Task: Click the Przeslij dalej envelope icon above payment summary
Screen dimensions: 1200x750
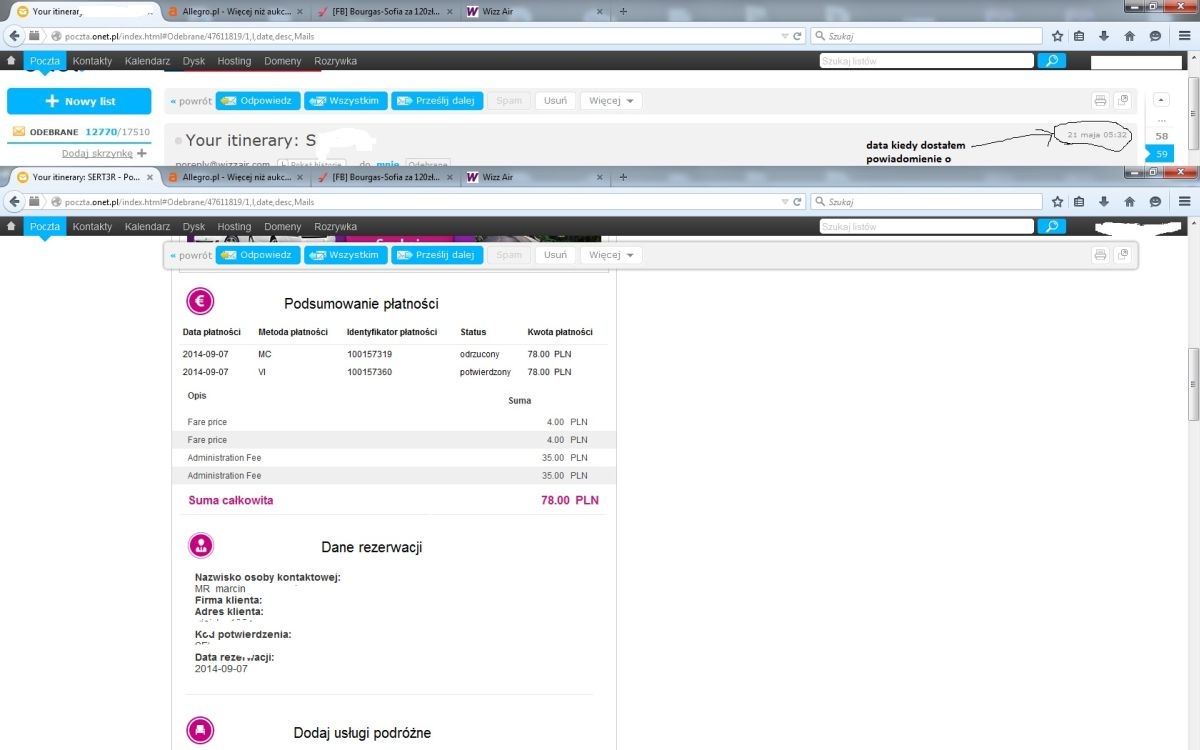Action: click(404, 255)
